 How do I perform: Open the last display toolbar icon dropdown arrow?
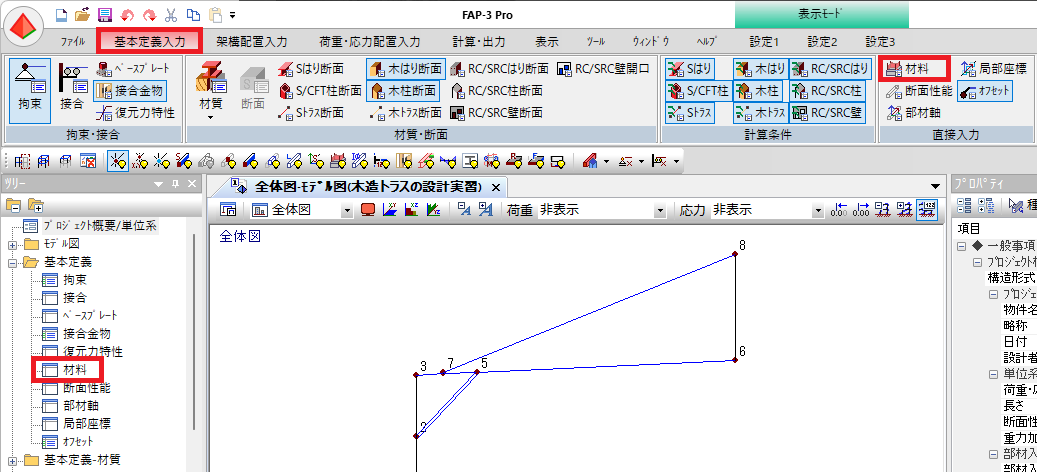click(x=675, y=161)
